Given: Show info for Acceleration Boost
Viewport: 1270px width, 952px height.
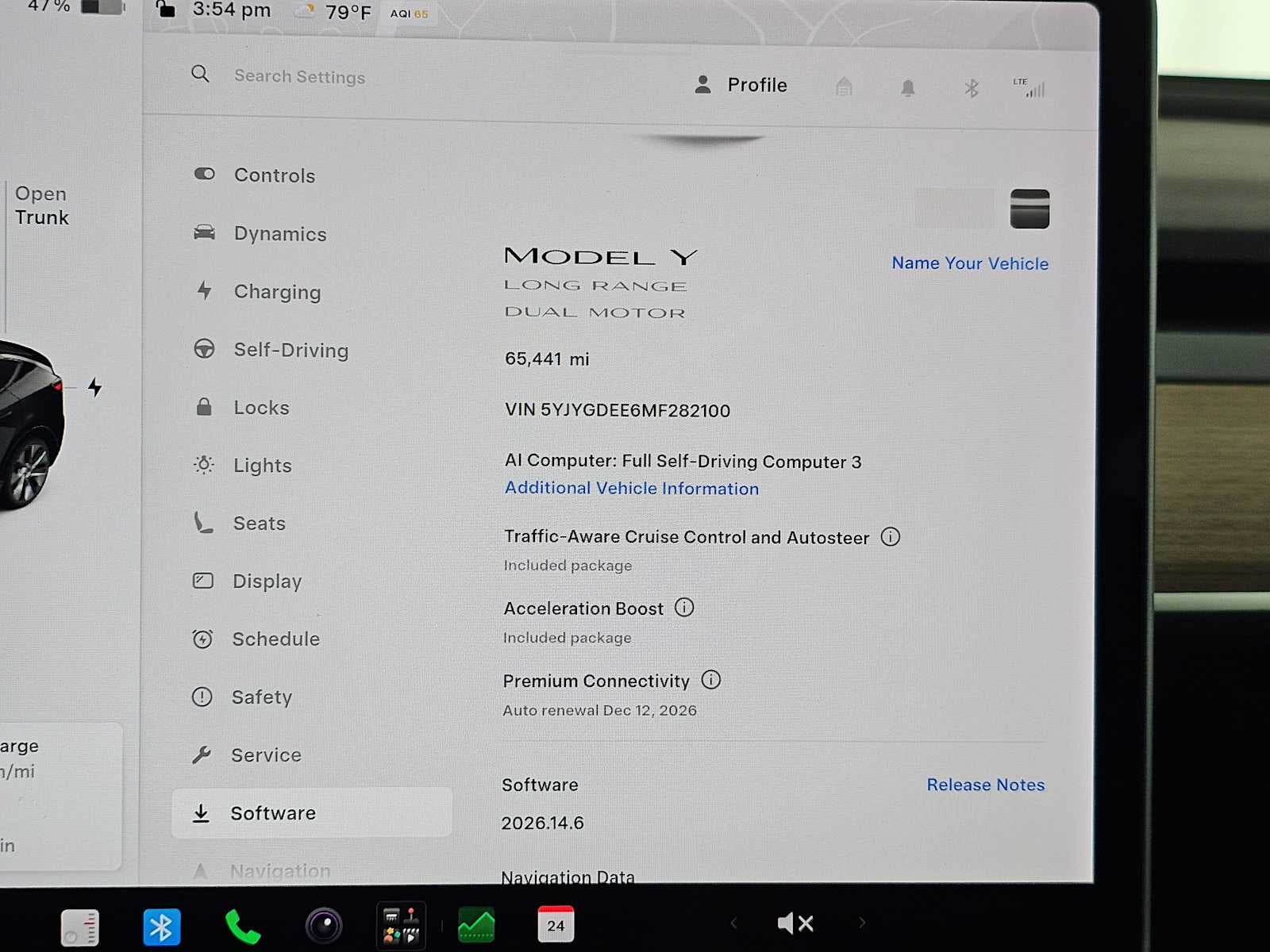Looking at the screenshot, I should pos(684,608).
